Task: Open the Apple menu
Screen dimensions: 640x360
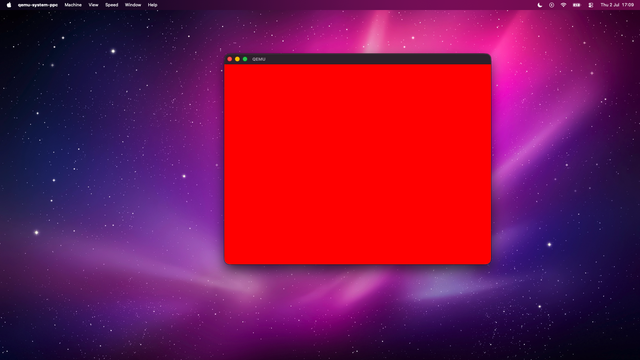Action: [9, 5]
